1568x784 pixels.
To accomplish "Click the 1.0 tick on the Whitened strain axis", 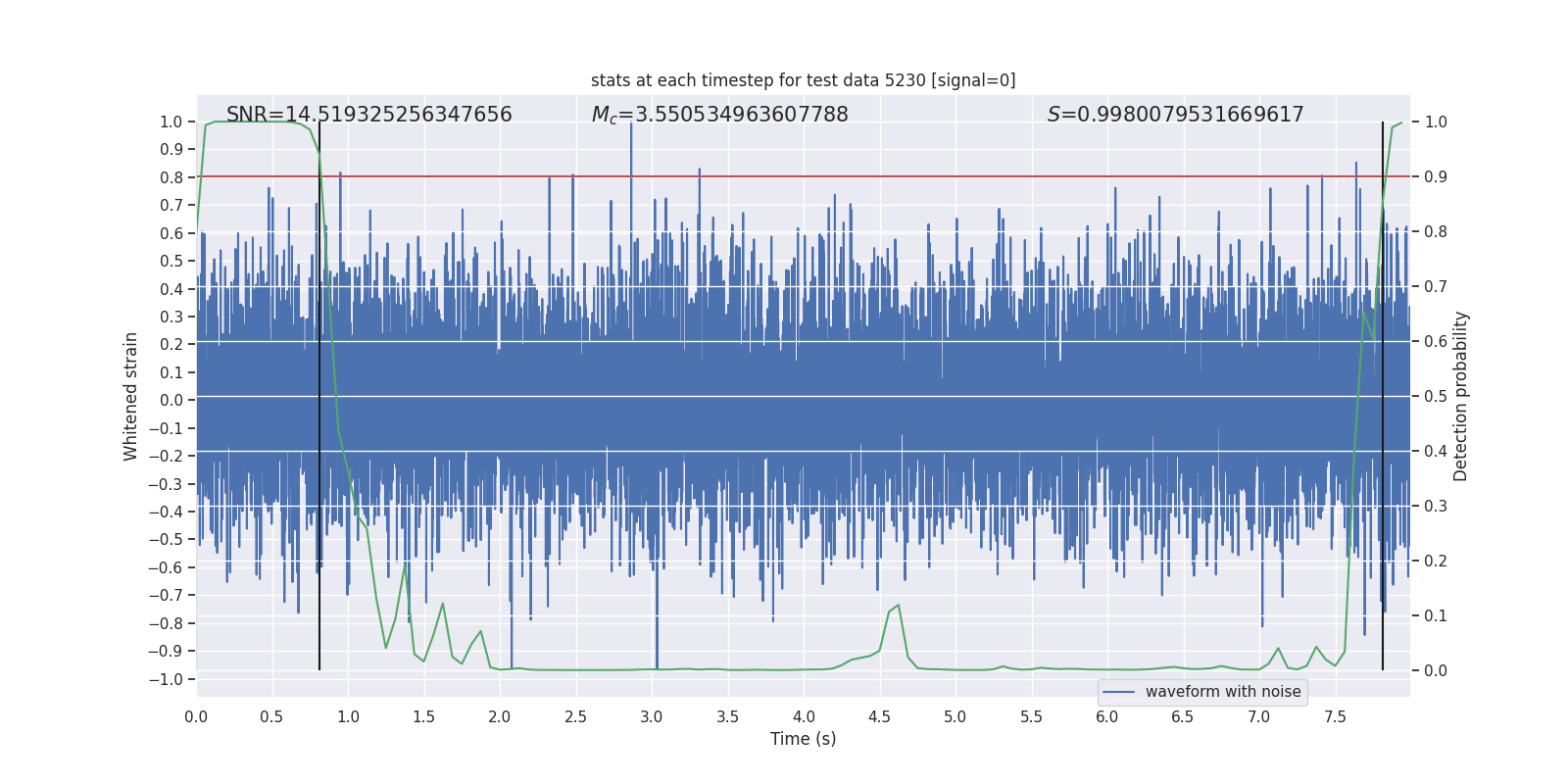I will coord(171,122).
